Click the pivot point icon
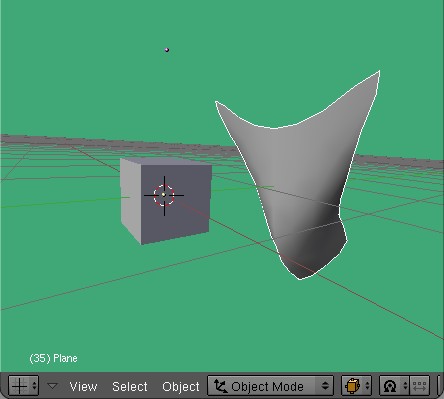444x399 pixels. click(x=390, y=386)
